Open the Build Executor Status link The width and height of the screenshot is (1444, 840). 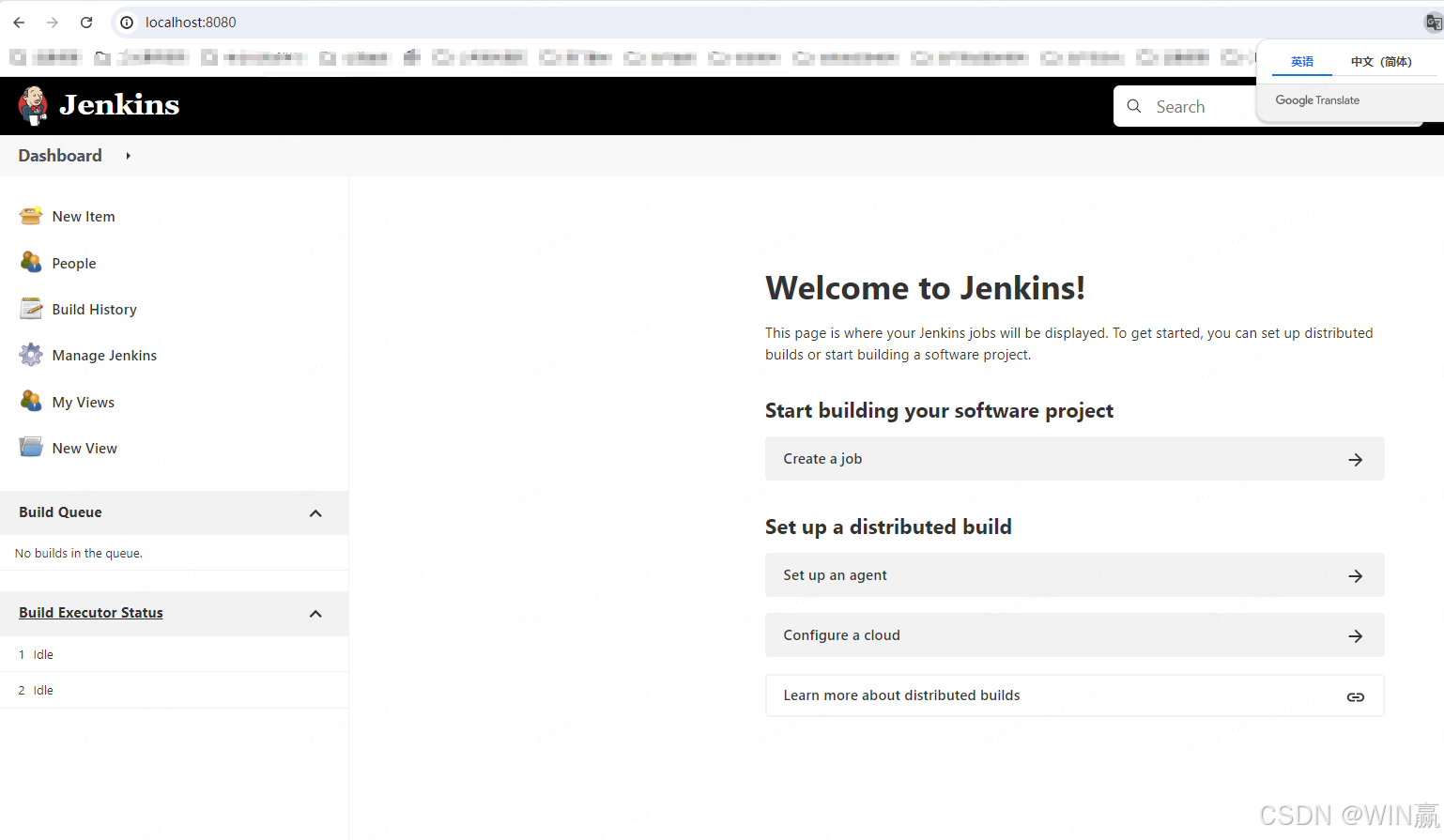(x=91, y=613)
